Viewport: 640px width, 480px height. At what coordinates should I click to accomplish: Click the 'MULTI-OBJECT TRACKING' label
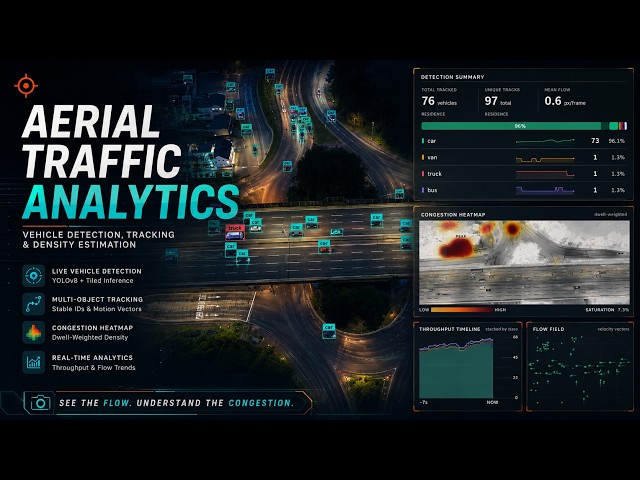[x=97, y=299]
